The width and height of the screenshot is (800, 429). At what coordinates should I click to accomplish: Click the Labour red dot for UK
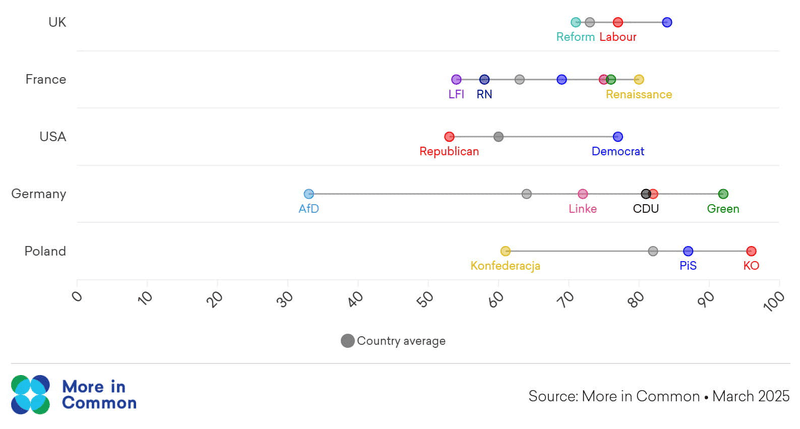click(618, 22)
